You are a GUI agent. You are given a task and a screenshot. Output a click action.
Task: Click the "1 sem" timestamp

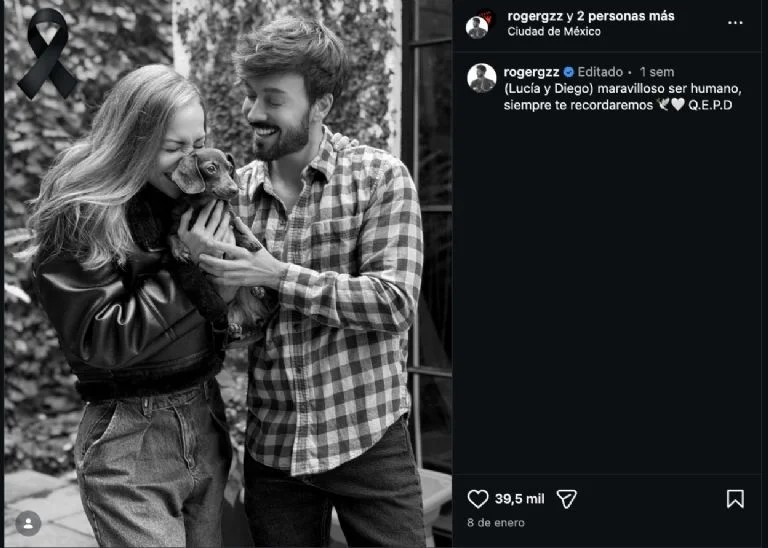point(657,72)
